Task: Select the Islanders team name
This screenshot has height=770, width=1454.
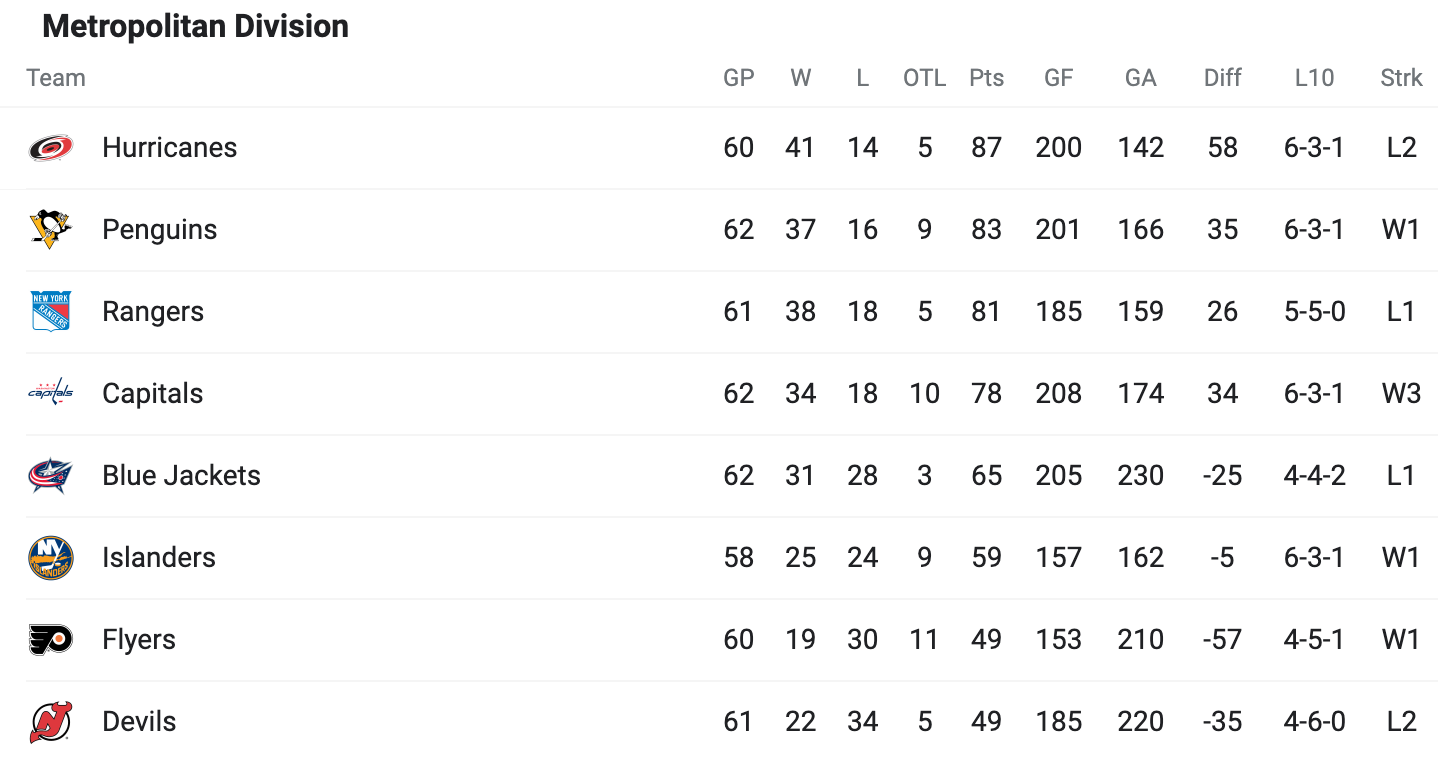Action: pos(158,558)
